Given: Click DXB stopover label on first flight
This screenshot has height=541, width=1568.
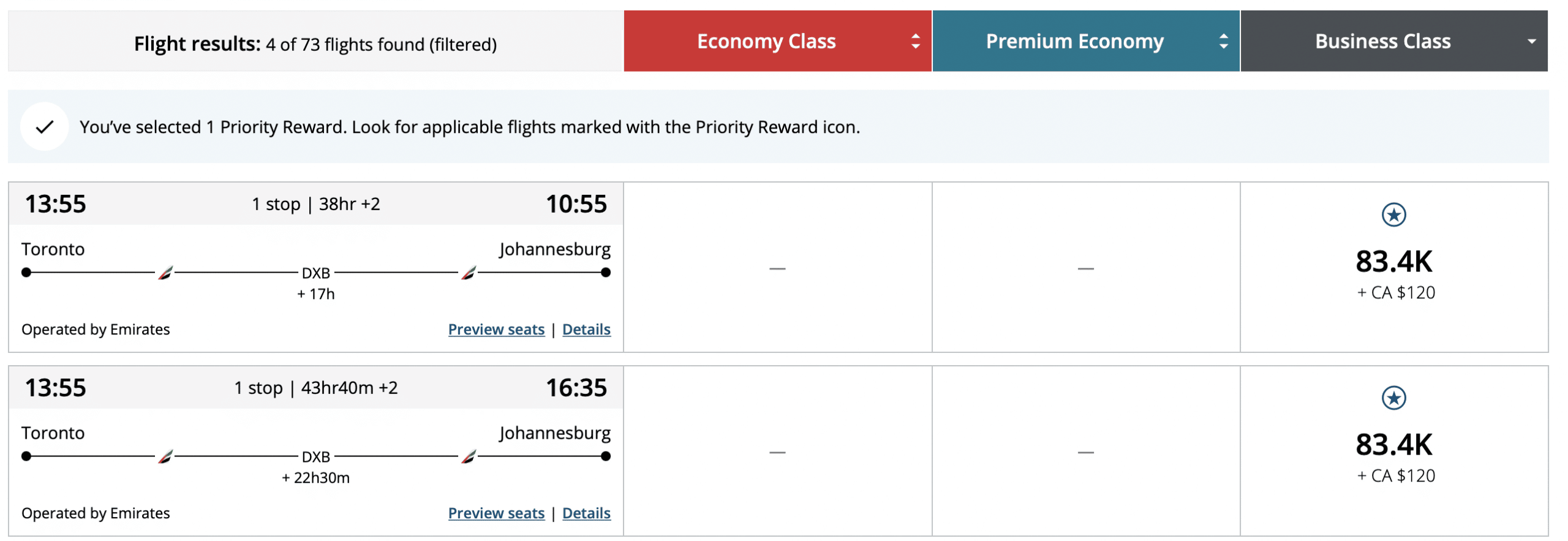Looking at the screenshot, I should point(316,273).
